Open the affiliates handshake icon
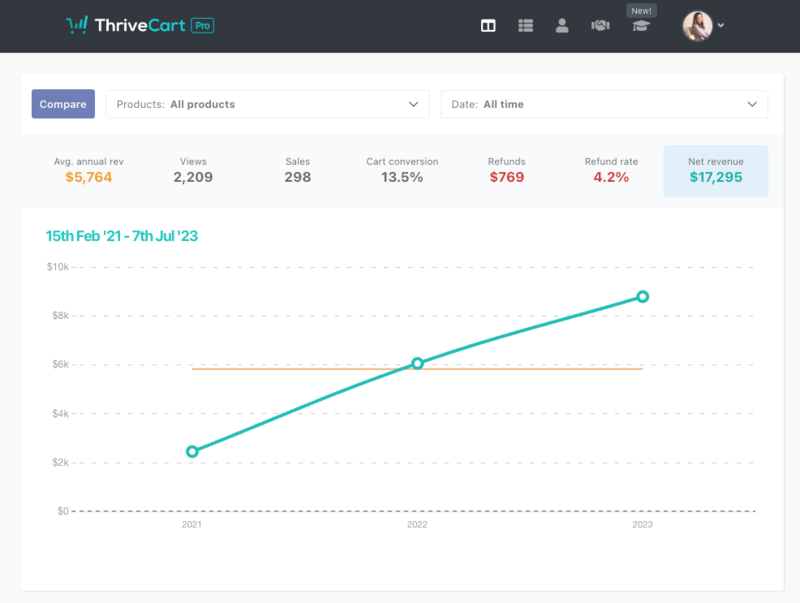Image resolution: width=800 pixels, height=603 pixels. coord(600,26)
